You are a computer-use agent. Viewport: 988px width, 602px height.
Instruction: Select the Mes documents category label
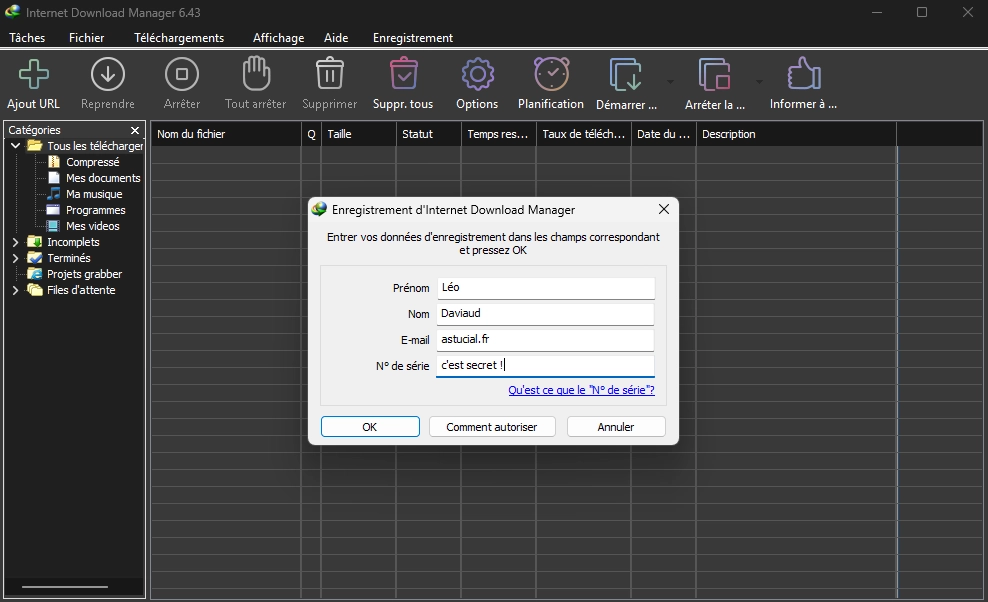[x=103, y=178]
